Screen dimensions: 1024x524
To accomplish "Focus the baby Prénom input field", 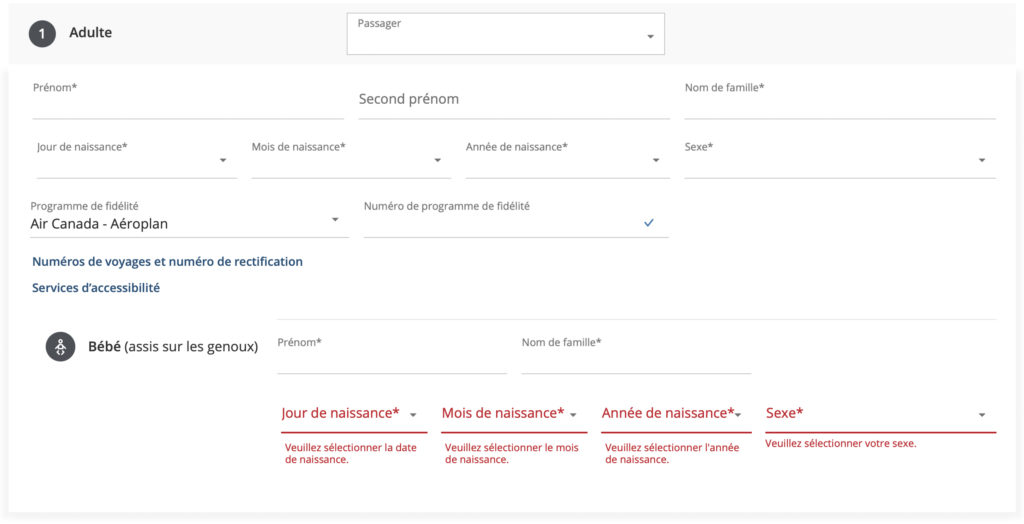I will pyautogui.click(x=391, y=360).
